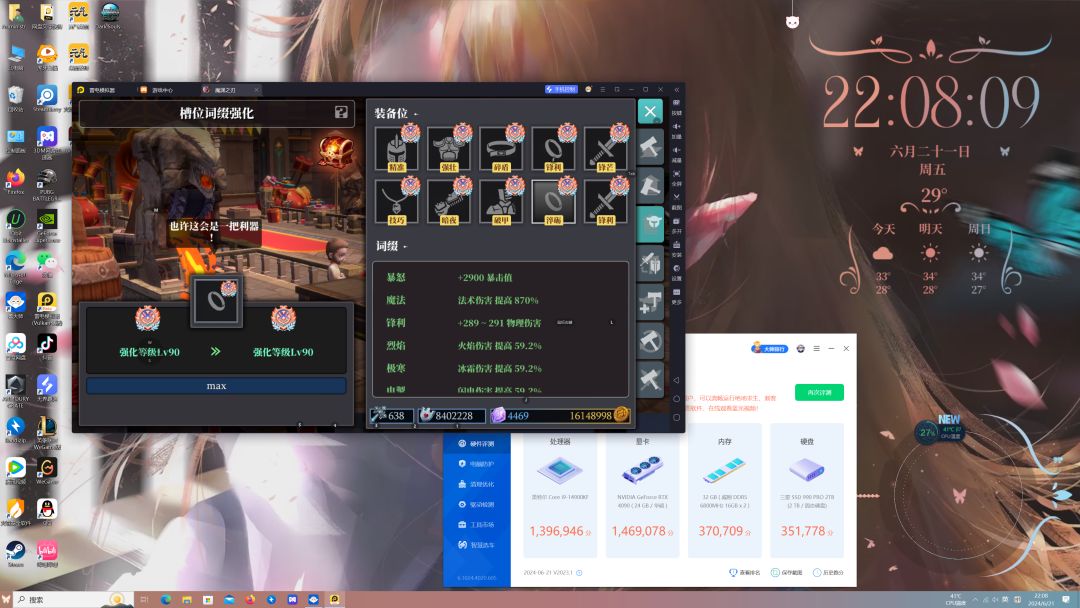The image size is (1080, 608).
Task: Select the top-row ring slot labeled 锋利
Action: (x=554, y=149)
